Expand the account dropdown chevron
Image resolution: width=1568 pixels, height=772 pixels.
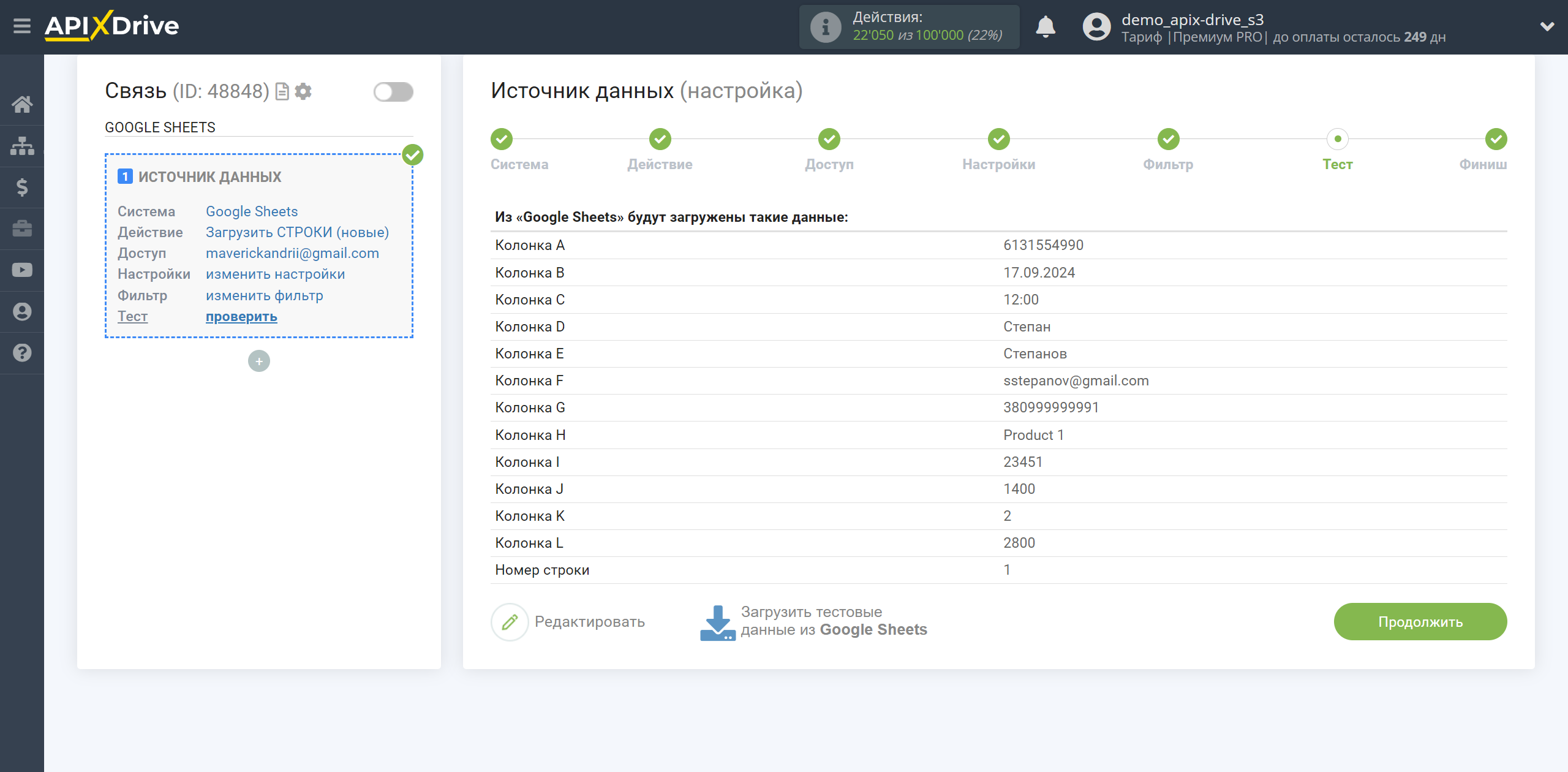point(1547,26)
